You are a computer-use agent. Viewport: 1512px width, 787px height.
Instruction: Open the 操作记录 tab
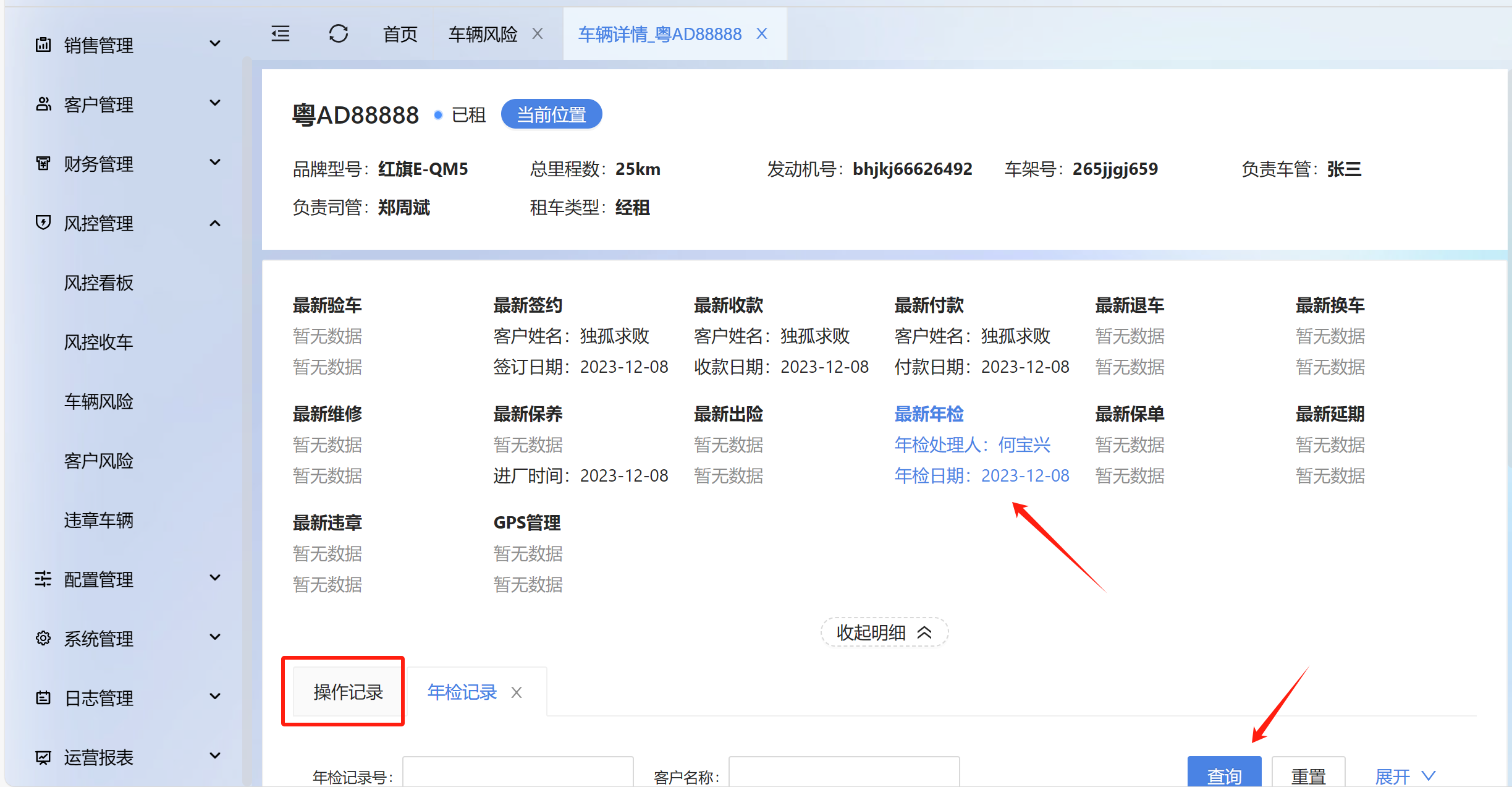pos(348,692)
